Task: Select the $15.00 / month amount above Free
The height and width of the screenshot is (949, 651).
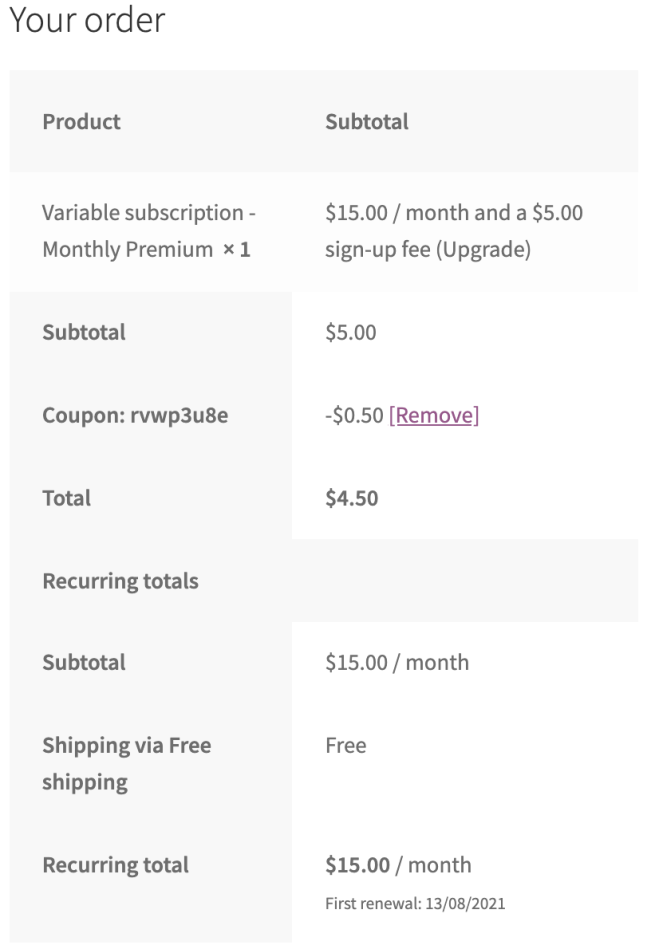Action: pyautogui.click(x=397, y=662)
